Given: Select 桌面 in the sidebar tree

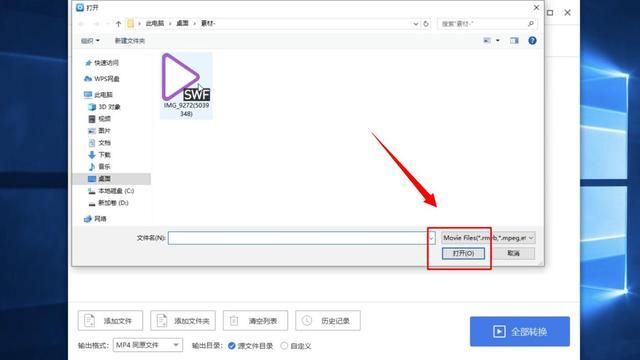Looking at the screenshot, I should point(111,179).
